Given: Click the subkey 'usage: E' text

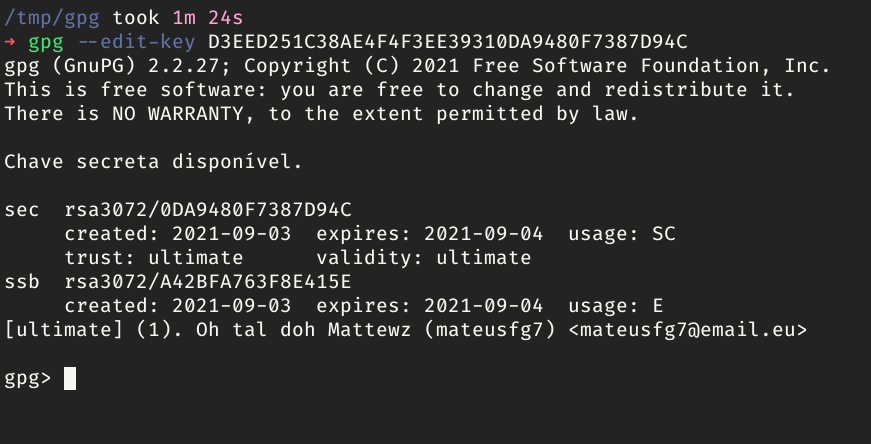Looking at the screenshot, I should point(615,306).
